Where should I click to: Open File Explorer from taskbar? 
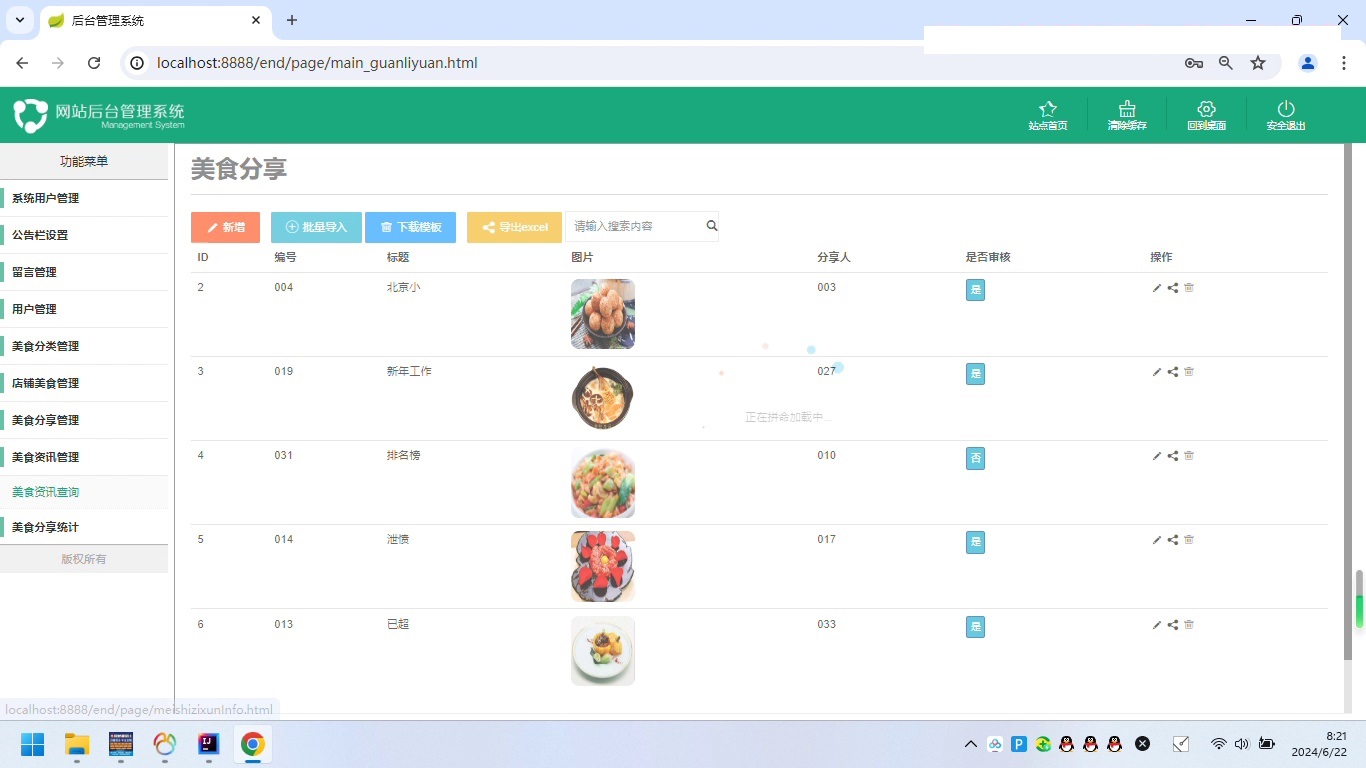click(x=77, y=744)
